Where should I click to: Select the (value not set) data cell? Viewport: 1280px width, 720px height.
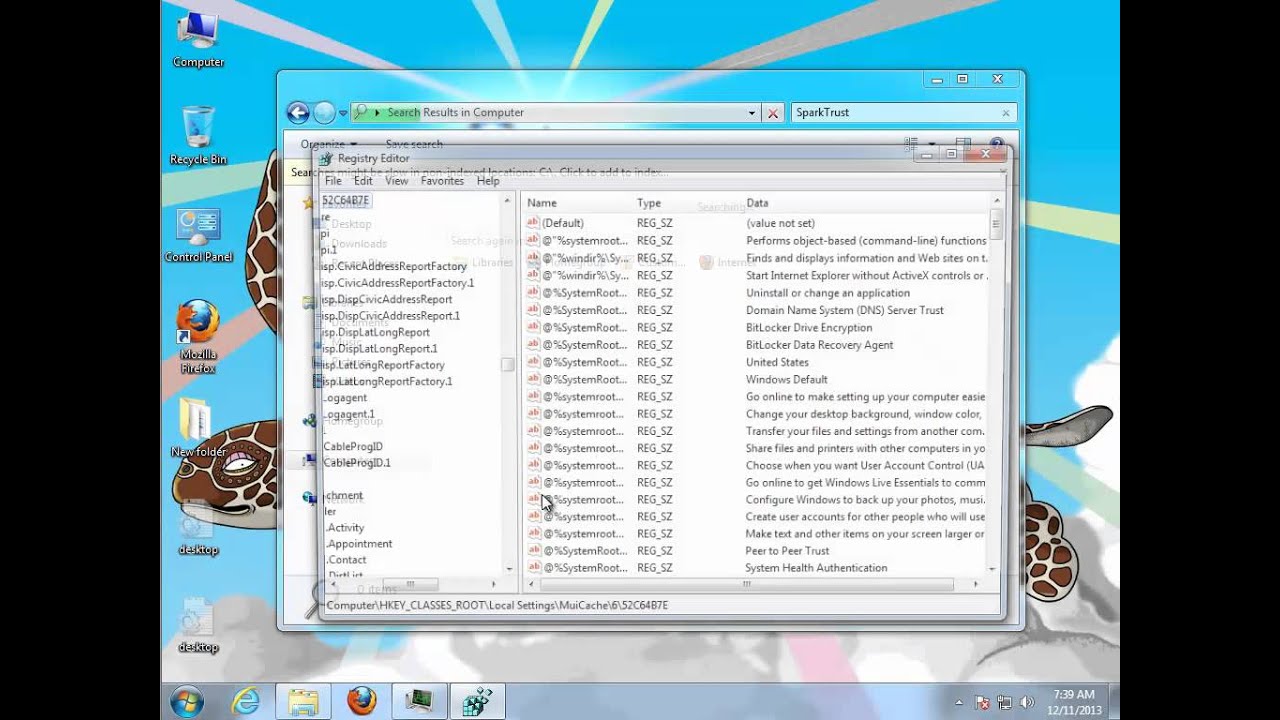[780, 223]
